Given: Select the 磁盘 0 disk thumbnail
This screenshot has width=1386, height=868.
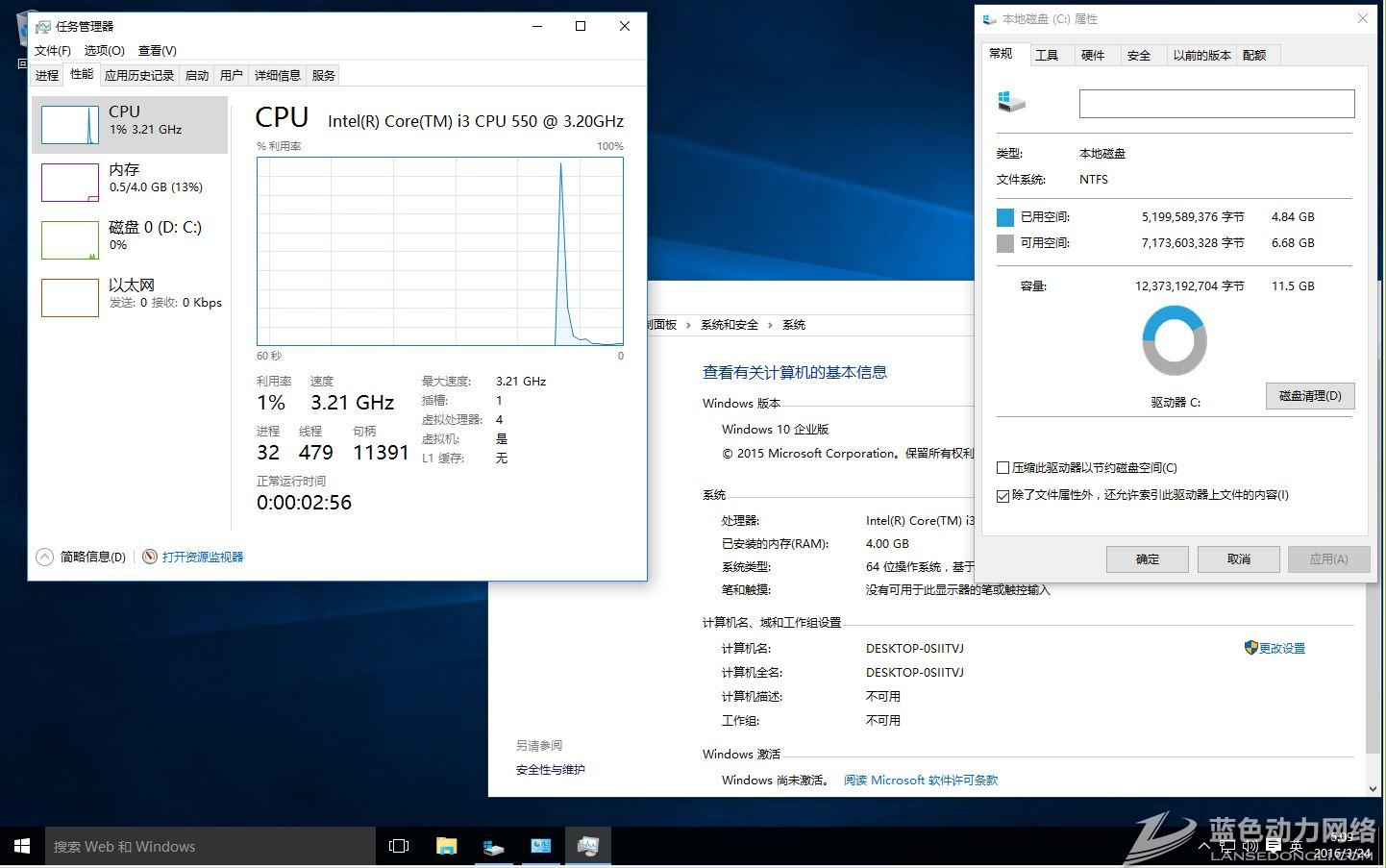Looking at the screenshot, I should tap(70, 240).
